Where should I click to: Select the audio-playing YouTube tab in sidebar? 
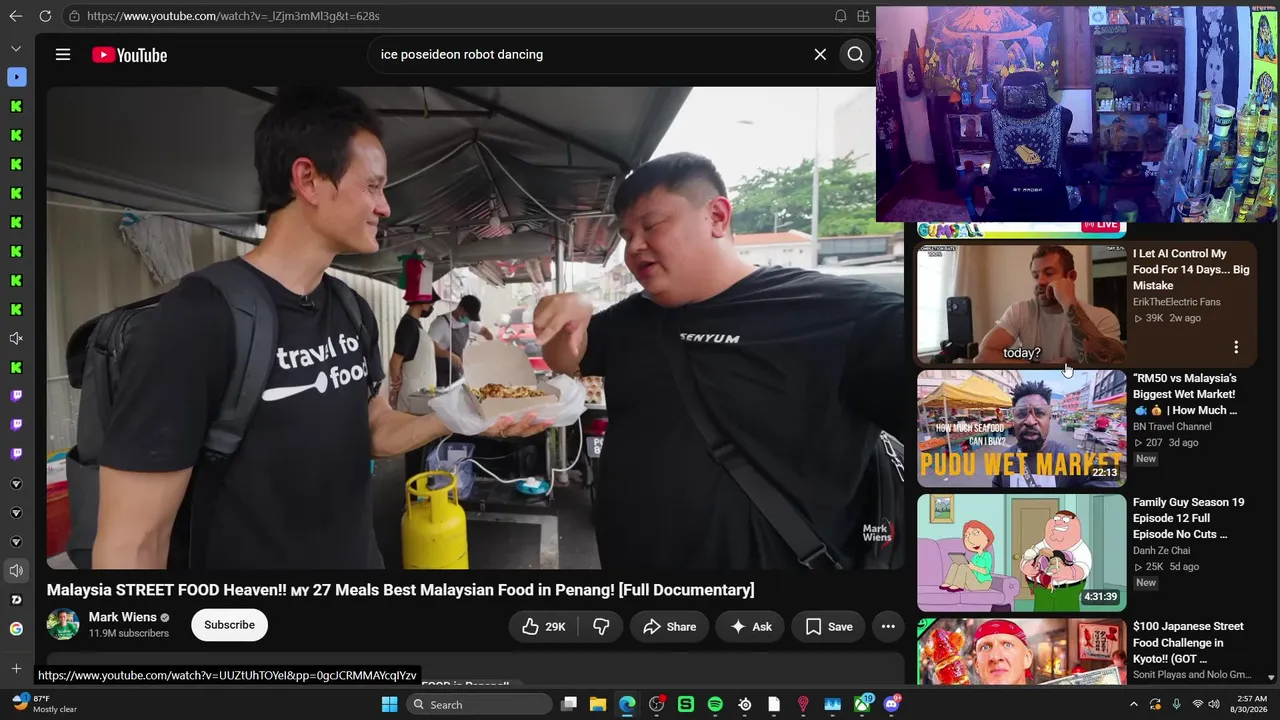pos(16,571)
